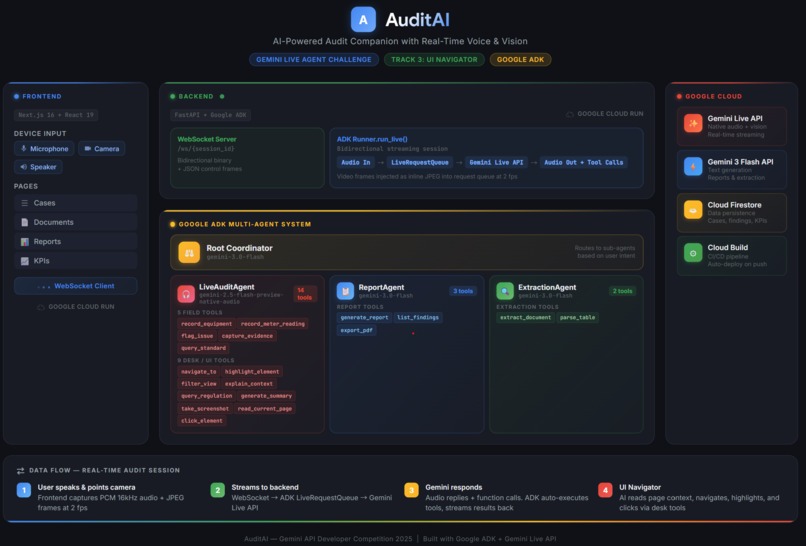This screenshot has height=546, width=806.
Task: Click the Cloud Build green gear icon
Action: pyautogui.click(x=693, y=253)
